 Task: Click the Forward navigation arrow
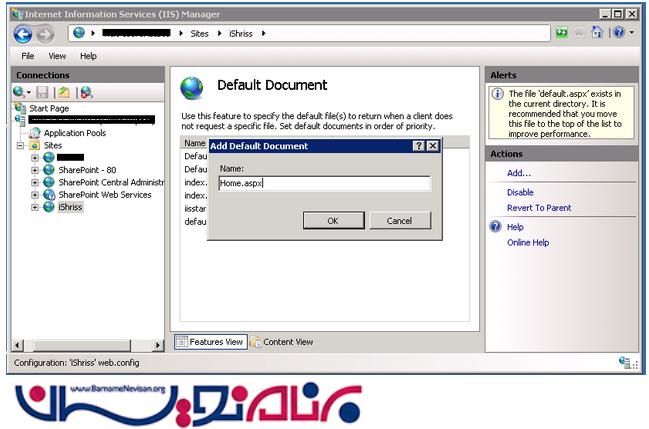tap(45, 34)
